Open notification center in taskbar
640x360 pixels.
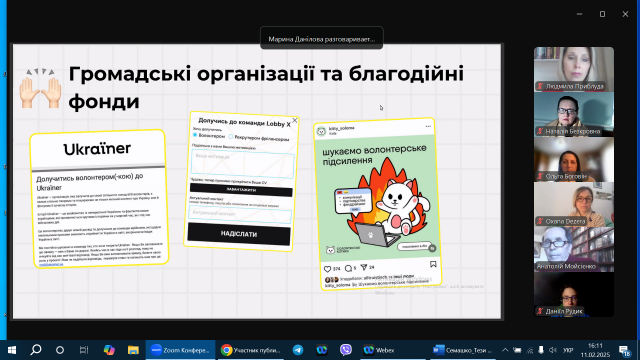(625, 350)
